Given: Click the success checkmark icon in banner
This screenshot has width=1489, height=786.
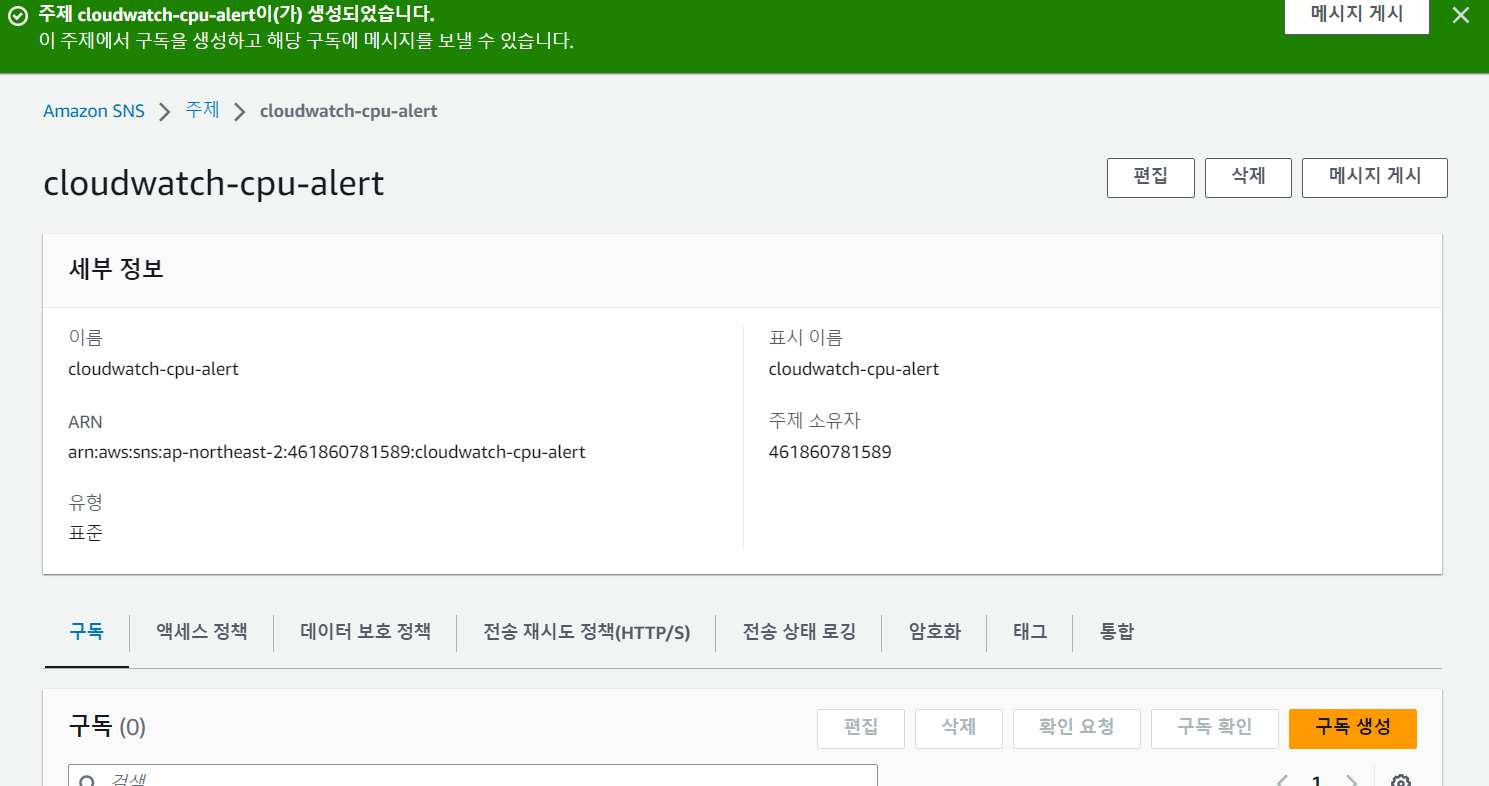Looking at the screenshot, I should click(x=18, y=15).
